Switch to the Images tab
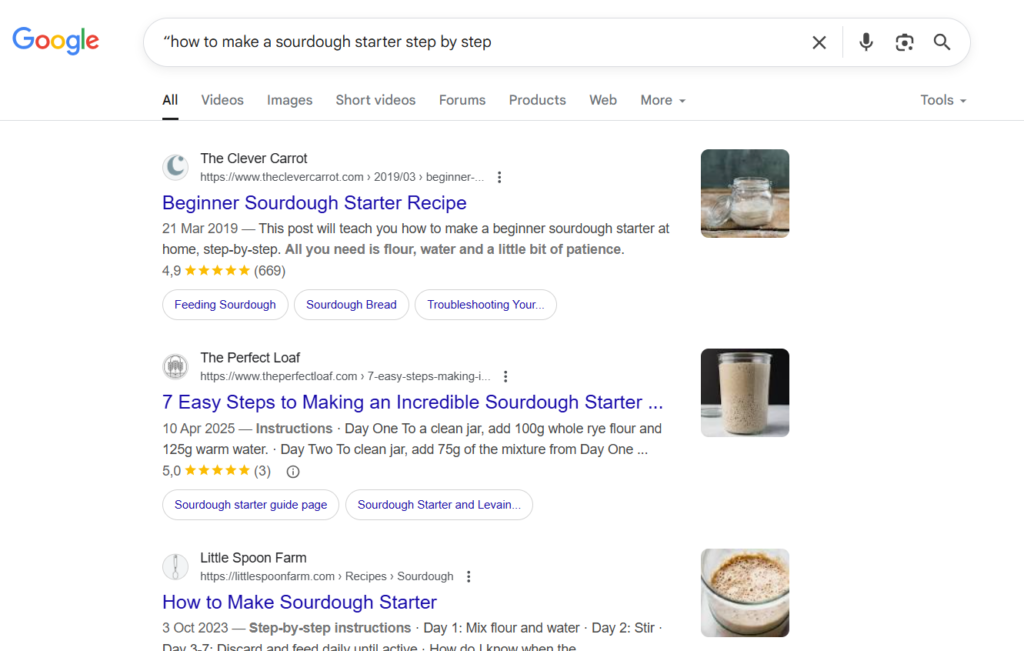Screen dimensions: 1024x651 click(x=289, y=100)
